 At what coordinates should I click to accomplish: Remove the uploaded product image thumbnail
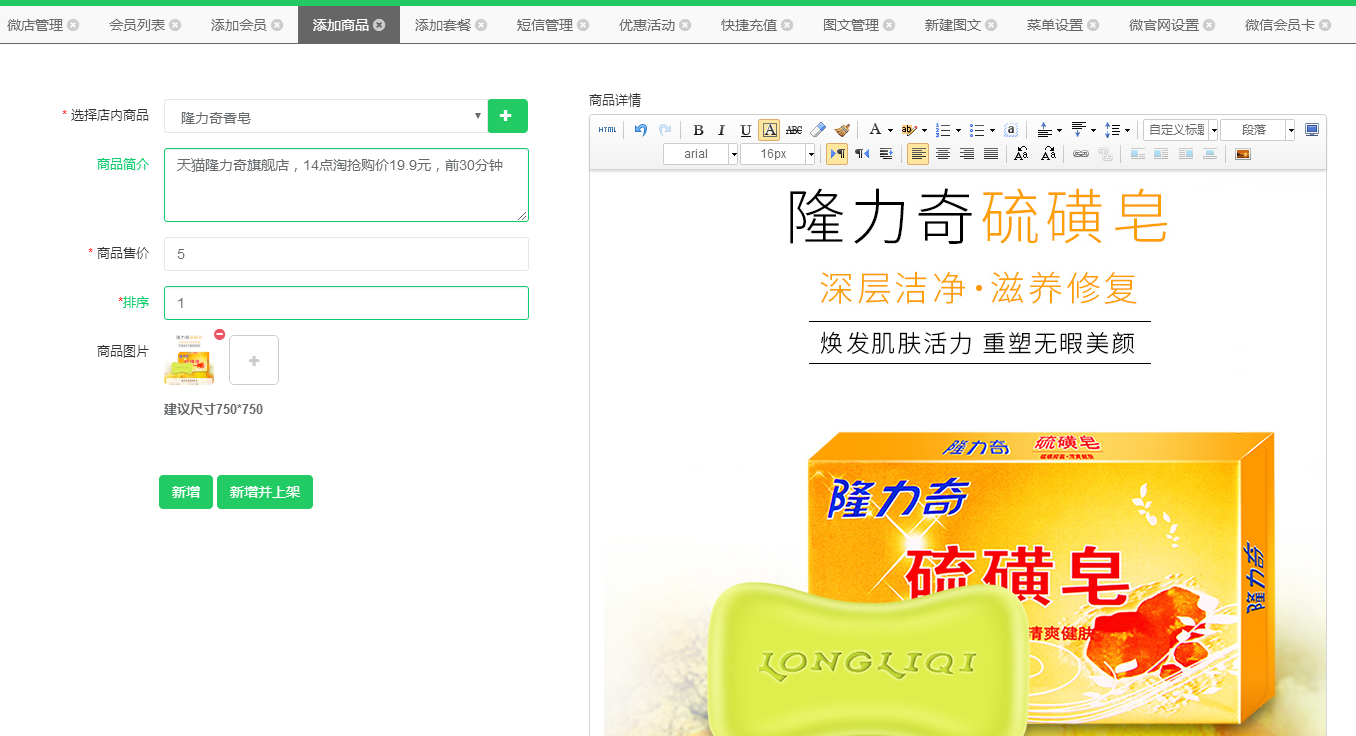click(x=219, y=335)
